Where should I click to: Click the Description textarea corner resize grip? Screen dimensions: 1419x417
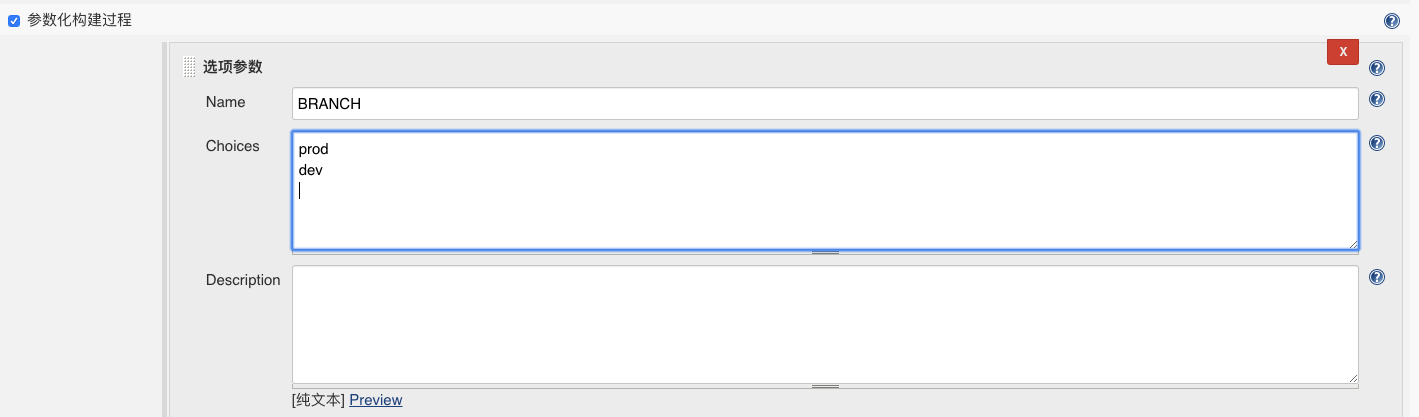click(x=1353, y=377)
